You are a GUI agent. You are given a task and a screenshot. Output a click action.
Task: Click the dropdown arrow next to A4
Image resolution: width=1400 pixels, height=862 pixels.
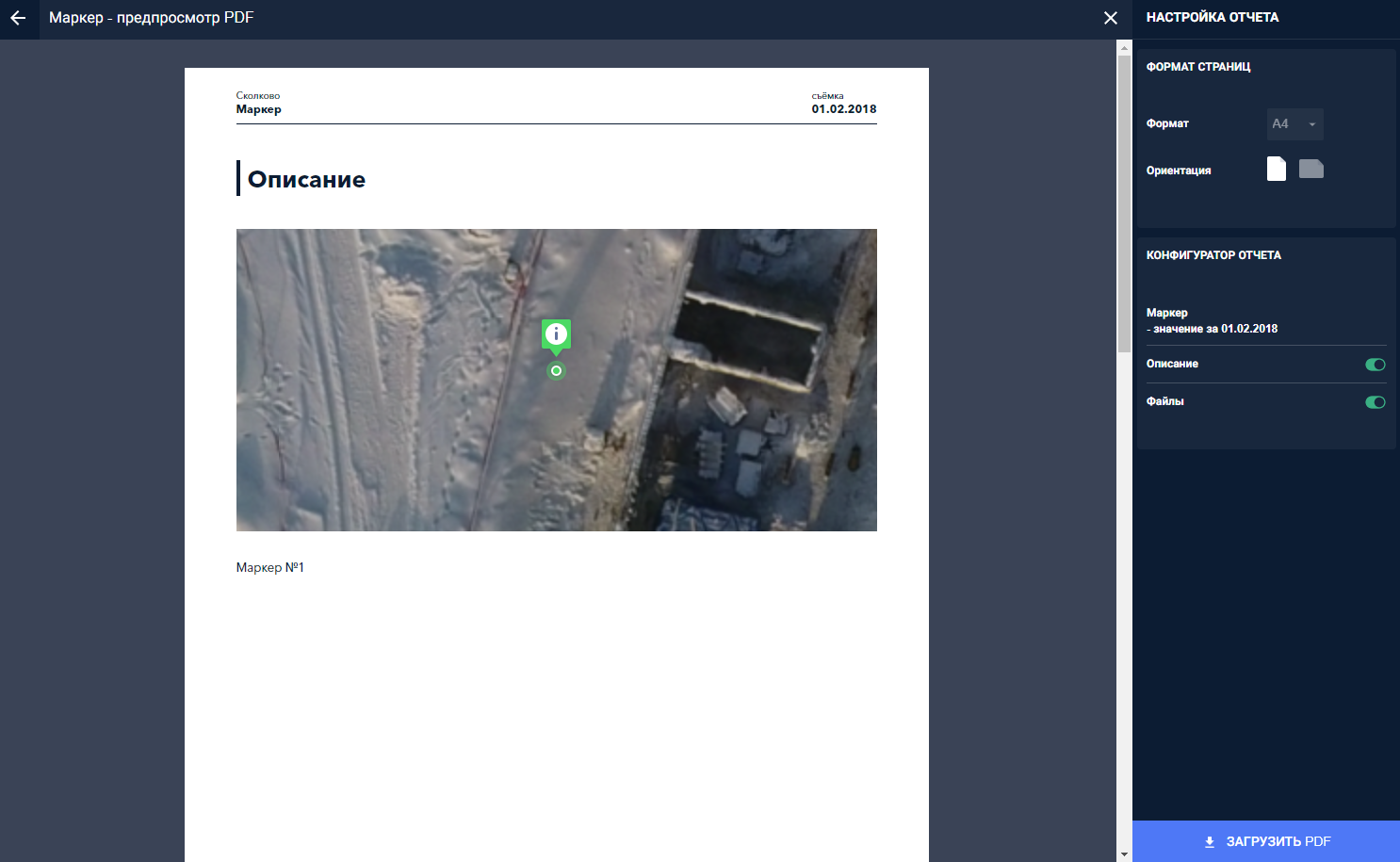tap(1311, 124)
